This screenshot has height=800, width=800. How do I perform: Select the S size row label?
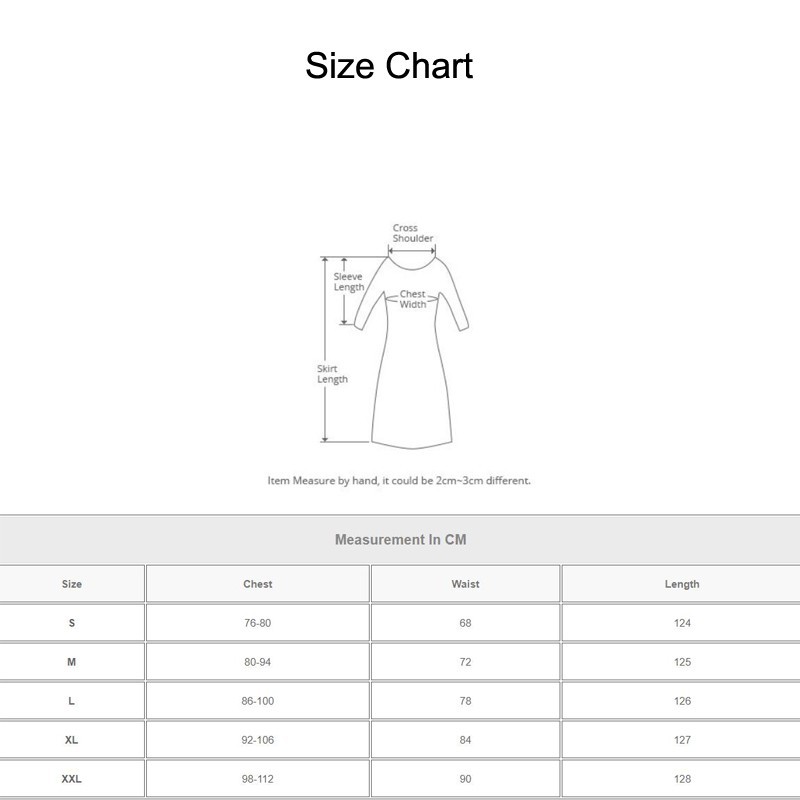(72, 623)
